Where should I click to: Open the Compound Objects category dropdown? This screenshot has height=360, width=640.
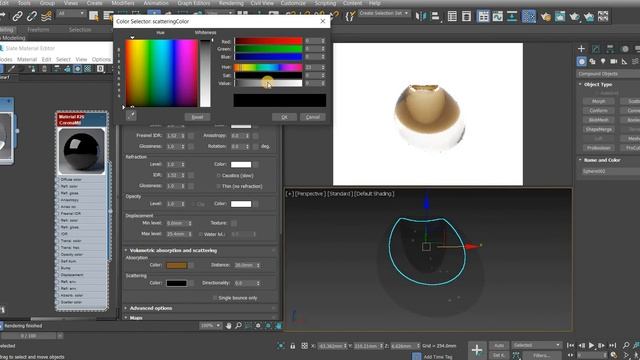pyautogui.click(x=608, y=74)
